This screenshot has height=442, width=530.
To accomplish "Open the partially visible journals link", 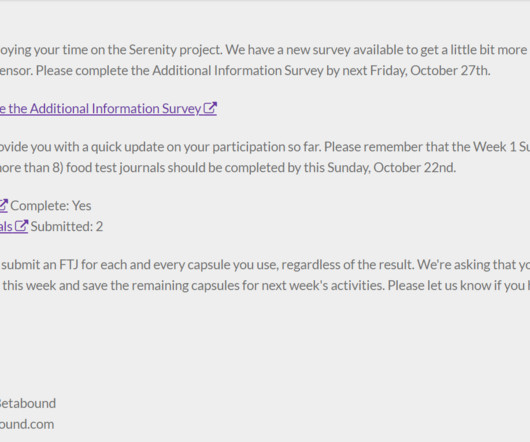I will [x=14, y=226].
